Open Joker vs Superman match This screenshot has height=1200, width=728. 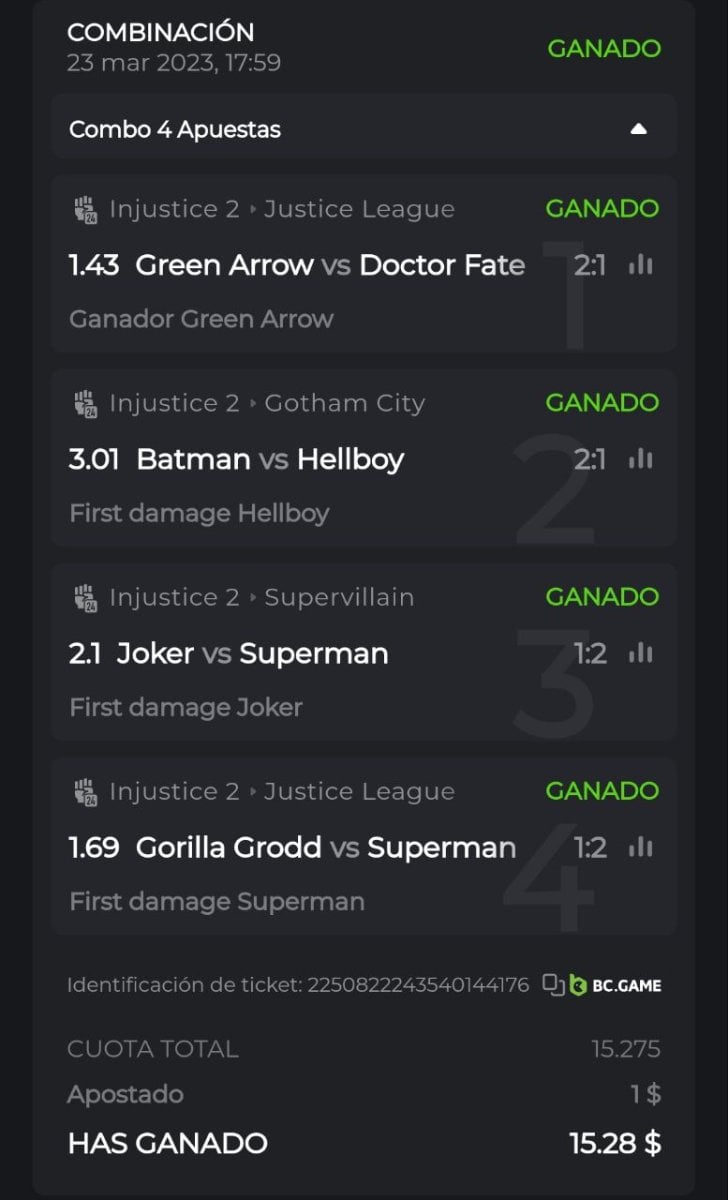pos(252,653)
